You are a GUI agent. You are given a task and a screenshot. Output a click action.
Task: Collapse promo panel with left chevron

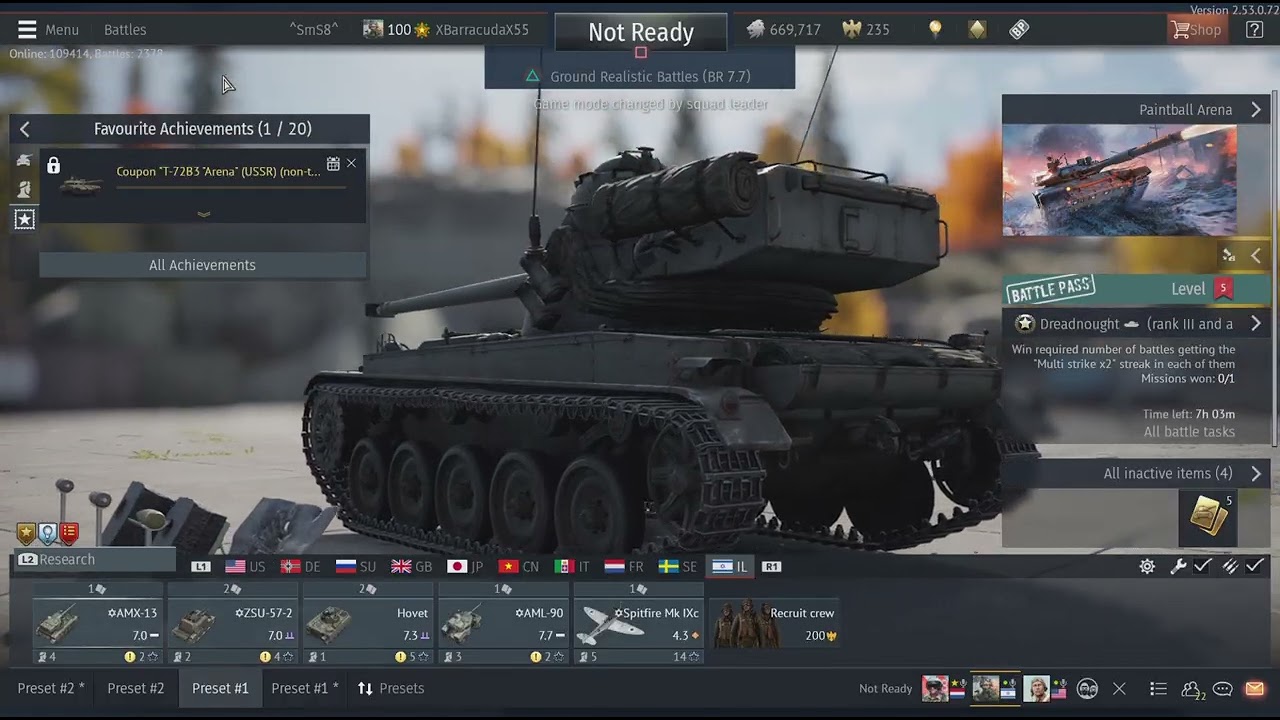(1256, 256)
